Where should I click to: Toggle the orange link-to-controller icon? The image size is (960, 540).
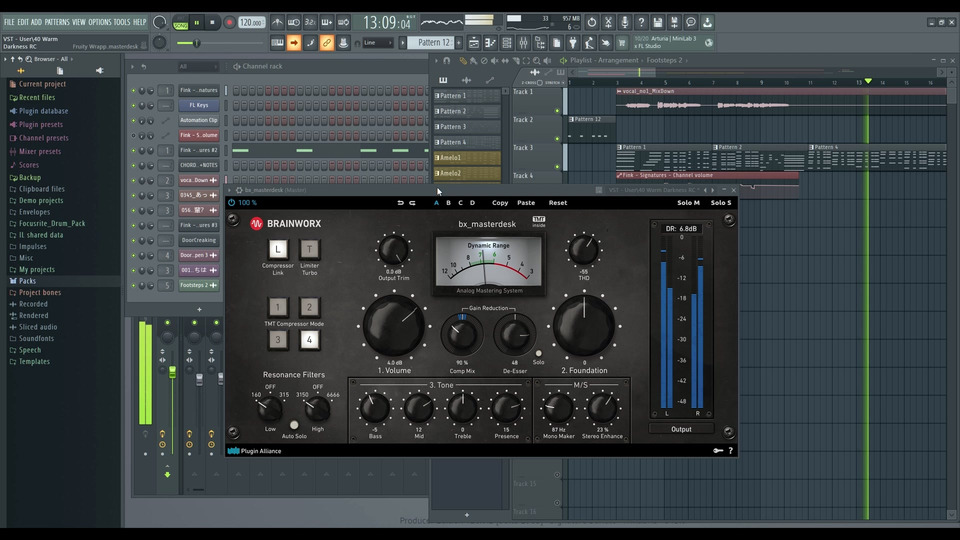[327, 43]
